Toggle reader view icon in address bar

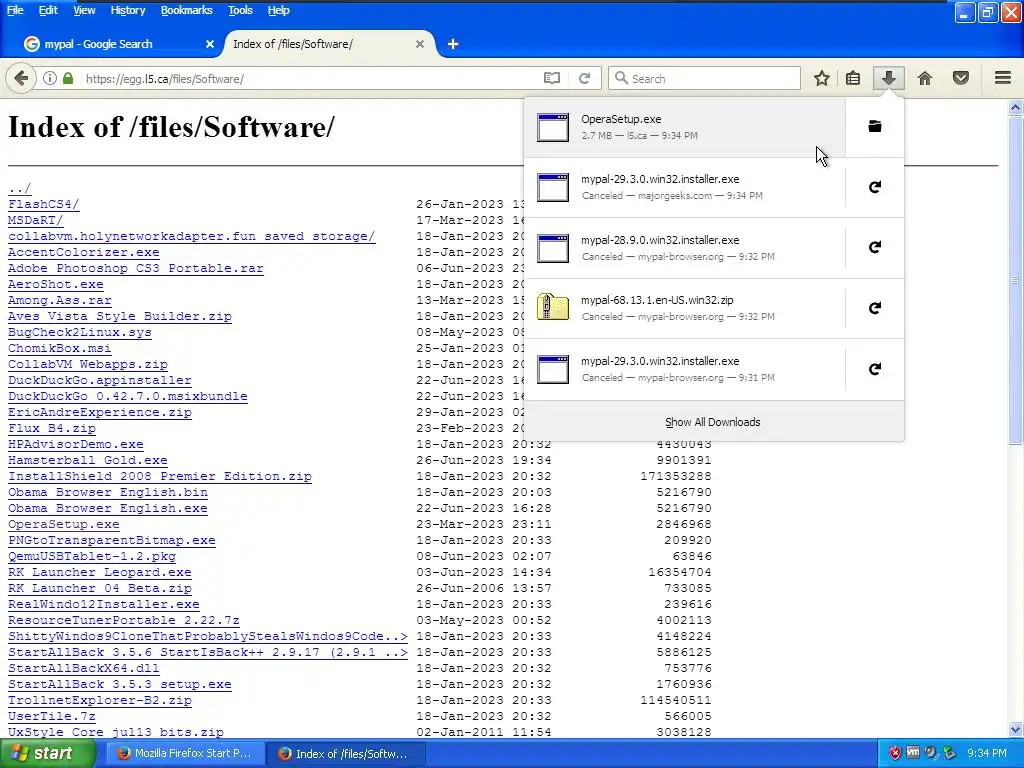552,78
